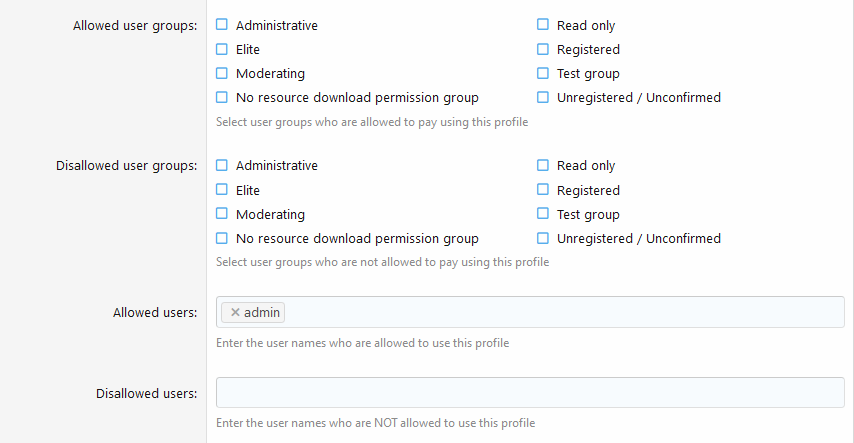This screenshot has width=854, height=443.
Task: Enable Test group under Allowed user groups
Action: tap(543, 73)
